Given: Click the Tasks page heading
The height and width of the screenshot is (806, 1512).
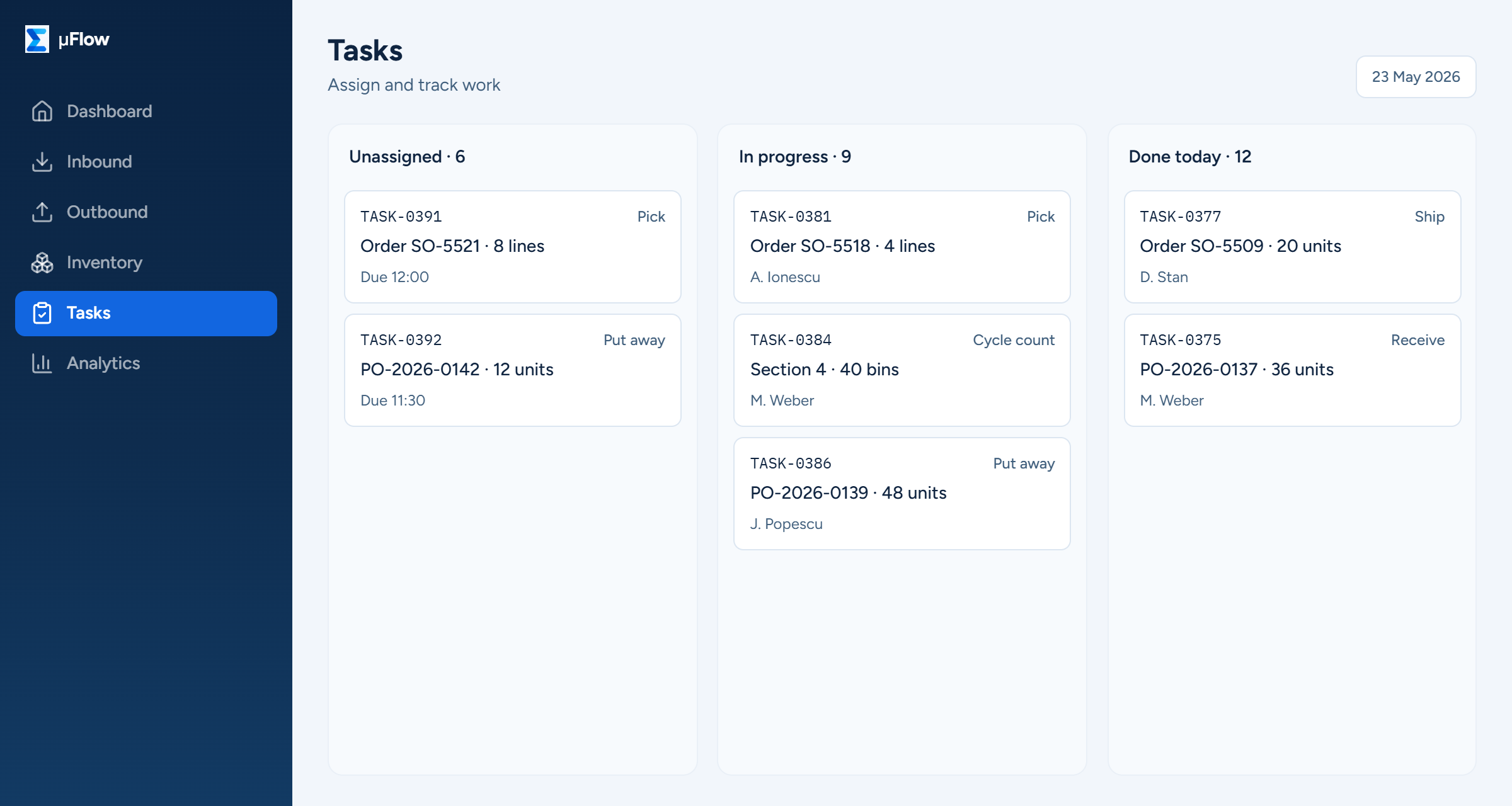Looking at the screenshot, I should 365,50.
